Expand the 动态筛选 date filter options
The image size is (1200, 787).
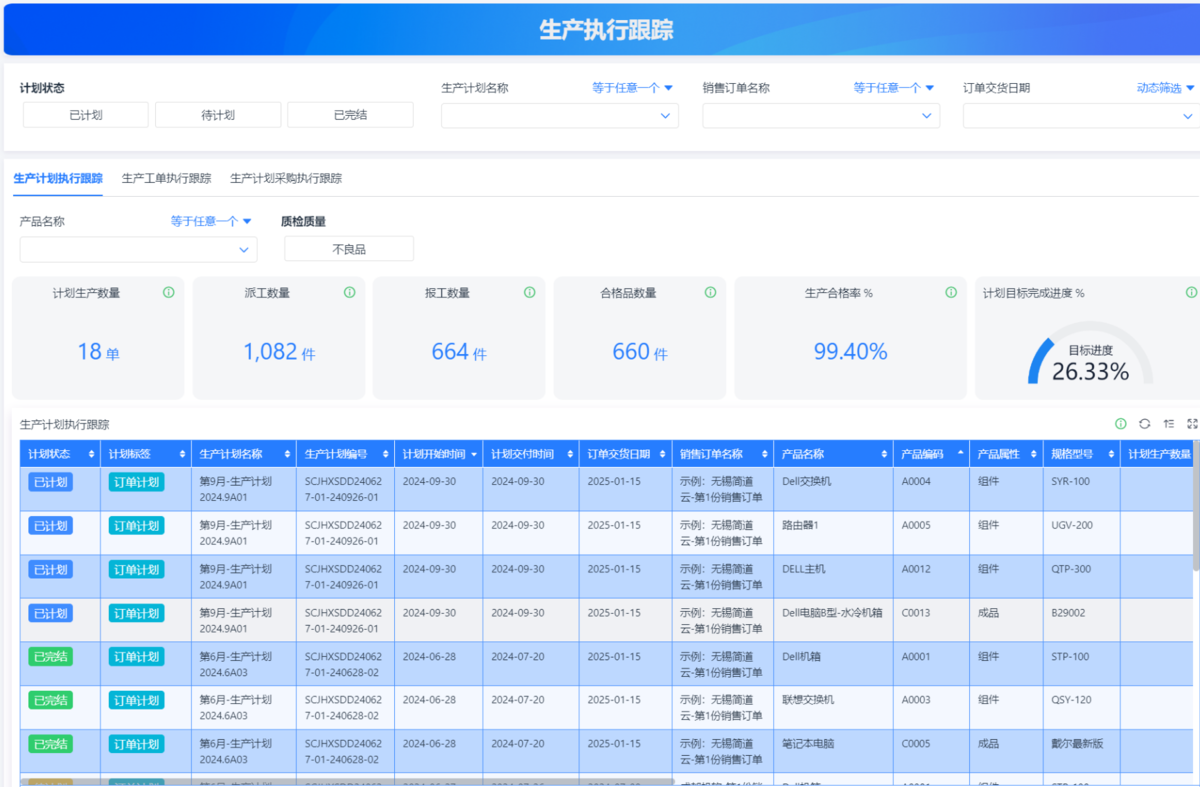click(x=1165, y=88)
